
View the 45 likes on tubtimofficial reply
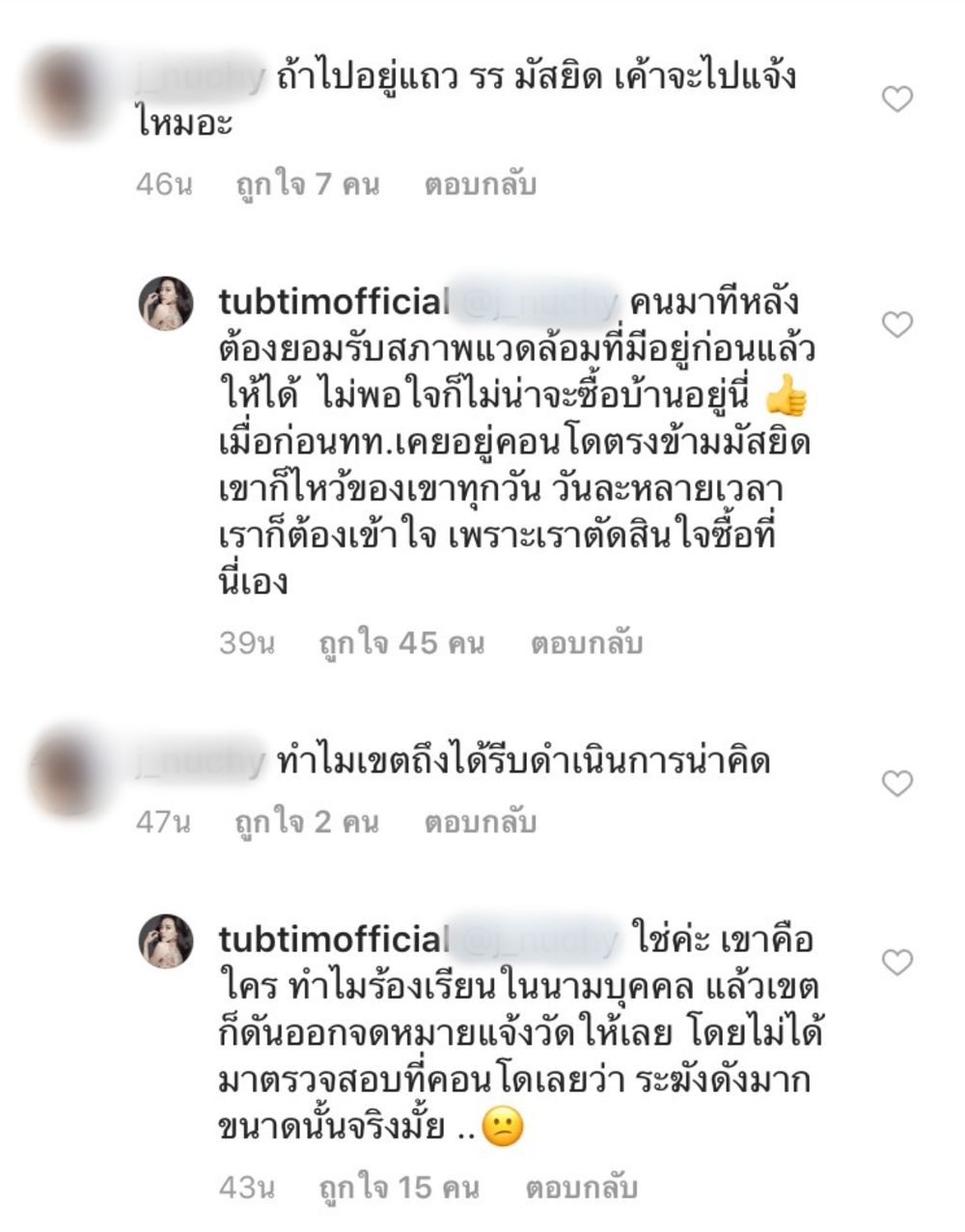(x=401, y=643)
